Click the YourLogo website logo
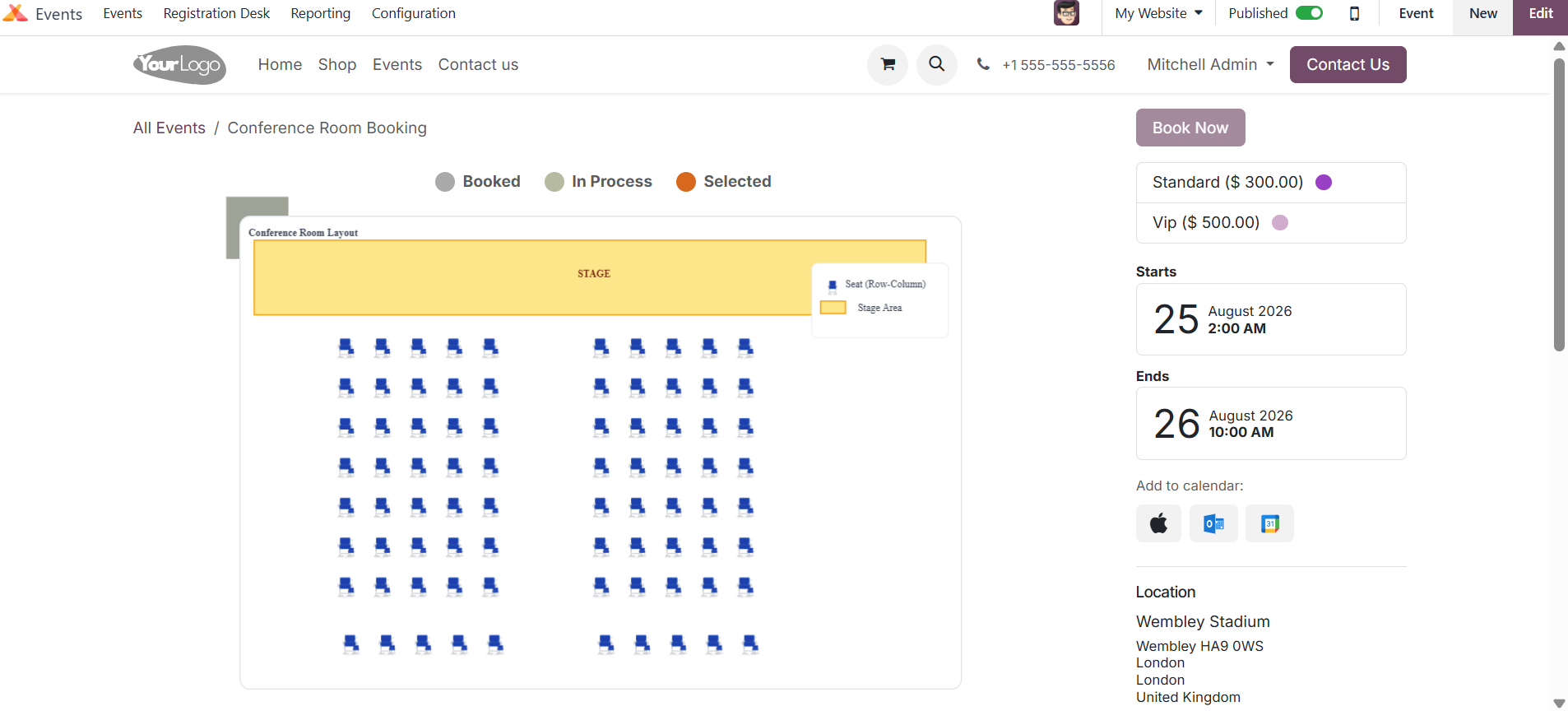The height and width of the screenshot is (711, 1568). pyautogui.click(x=179, y=64)
